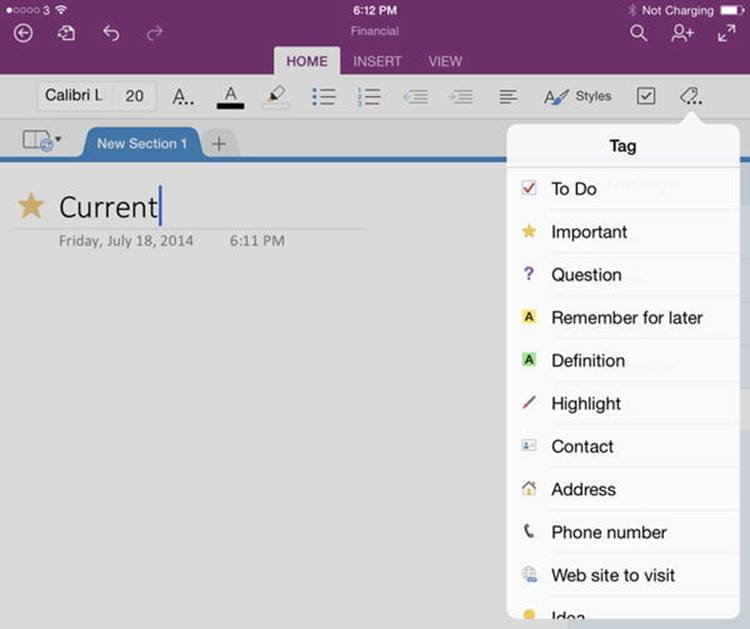750x629 pixels.
Task: Select the highlighter pen tool
Action: [x=276, y=96]
